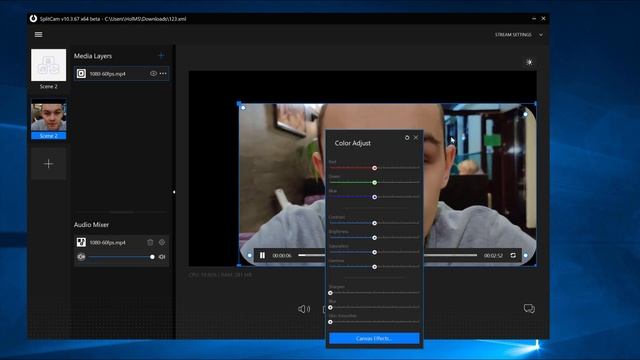Open audio settings gear for 1080-60fps.mp4
This screenshot has height=360, width=640.
click(x=162, y=242)
